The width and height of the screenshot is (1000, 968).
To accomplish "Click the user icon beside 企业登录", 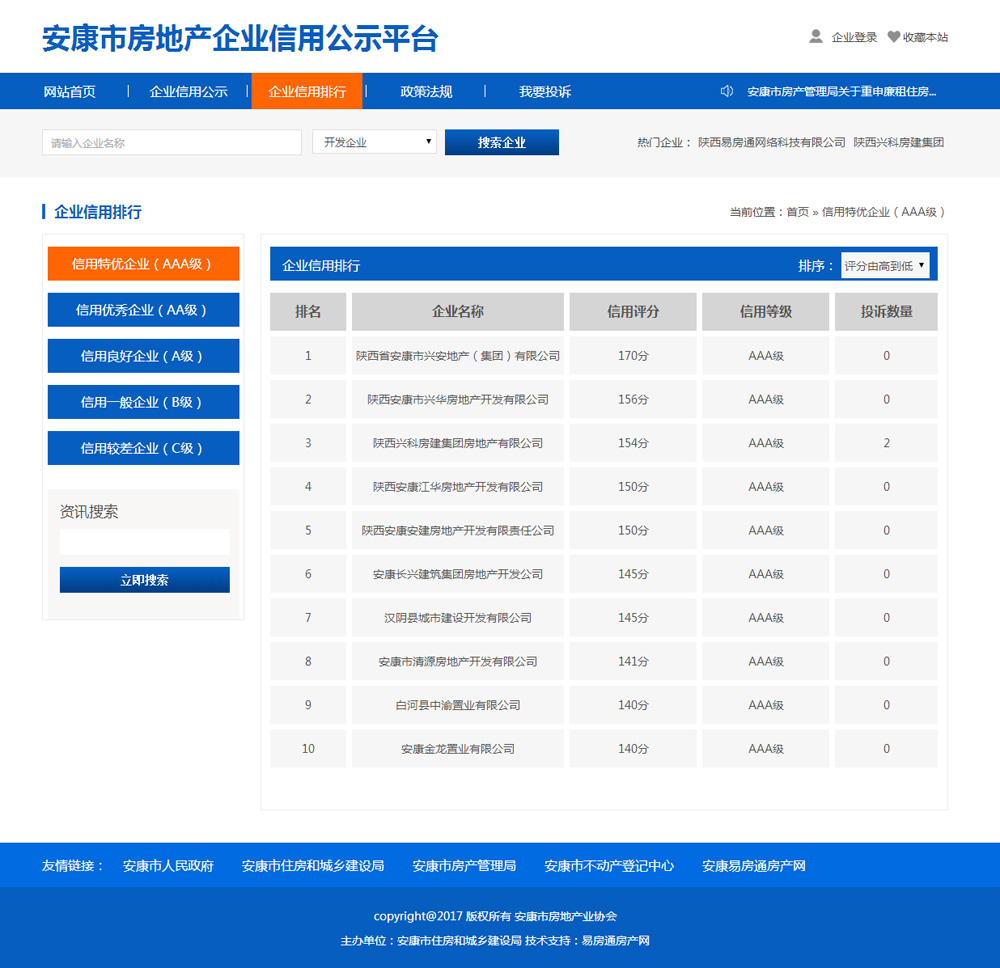I will (816, 37).
